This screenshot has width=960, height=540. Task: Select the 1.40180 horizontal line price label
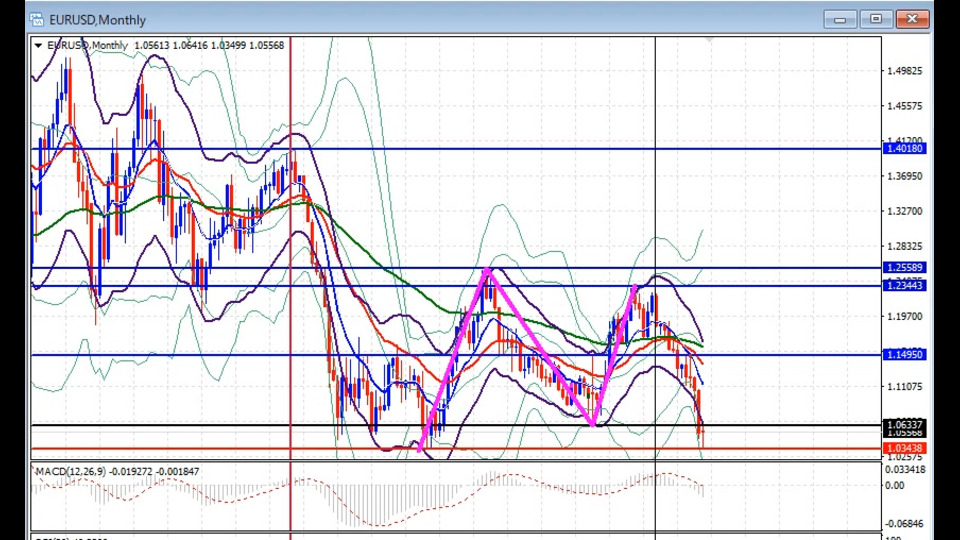(905, 149)
